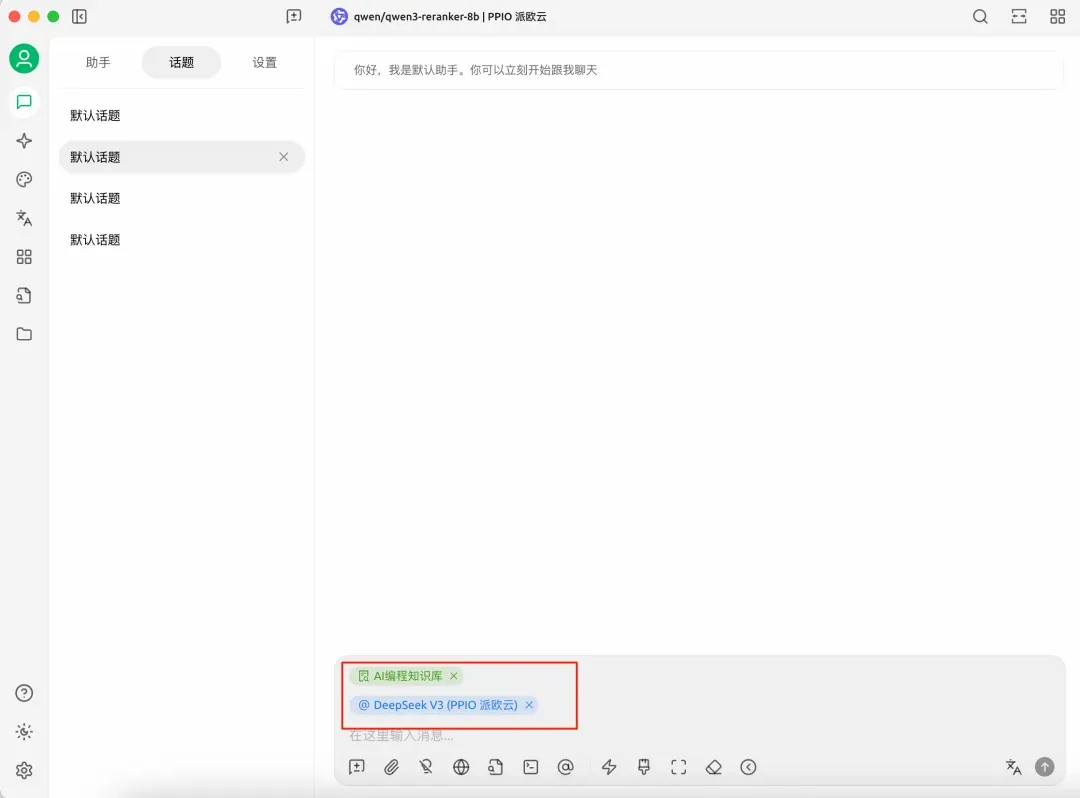The image size is (1080, 798).
Task: Open the help question mark icon
Action: (x=24, y=693)
